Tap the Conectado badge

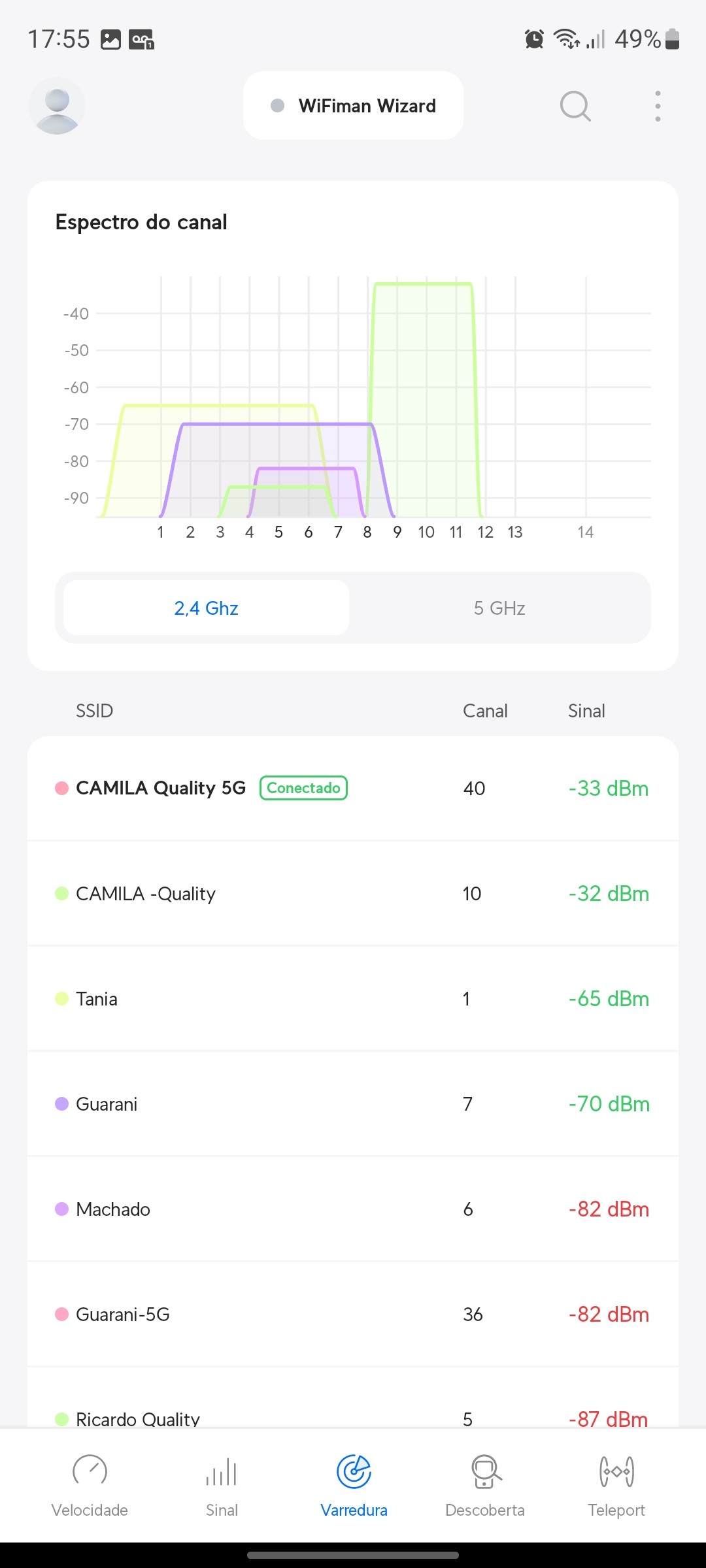303,788
